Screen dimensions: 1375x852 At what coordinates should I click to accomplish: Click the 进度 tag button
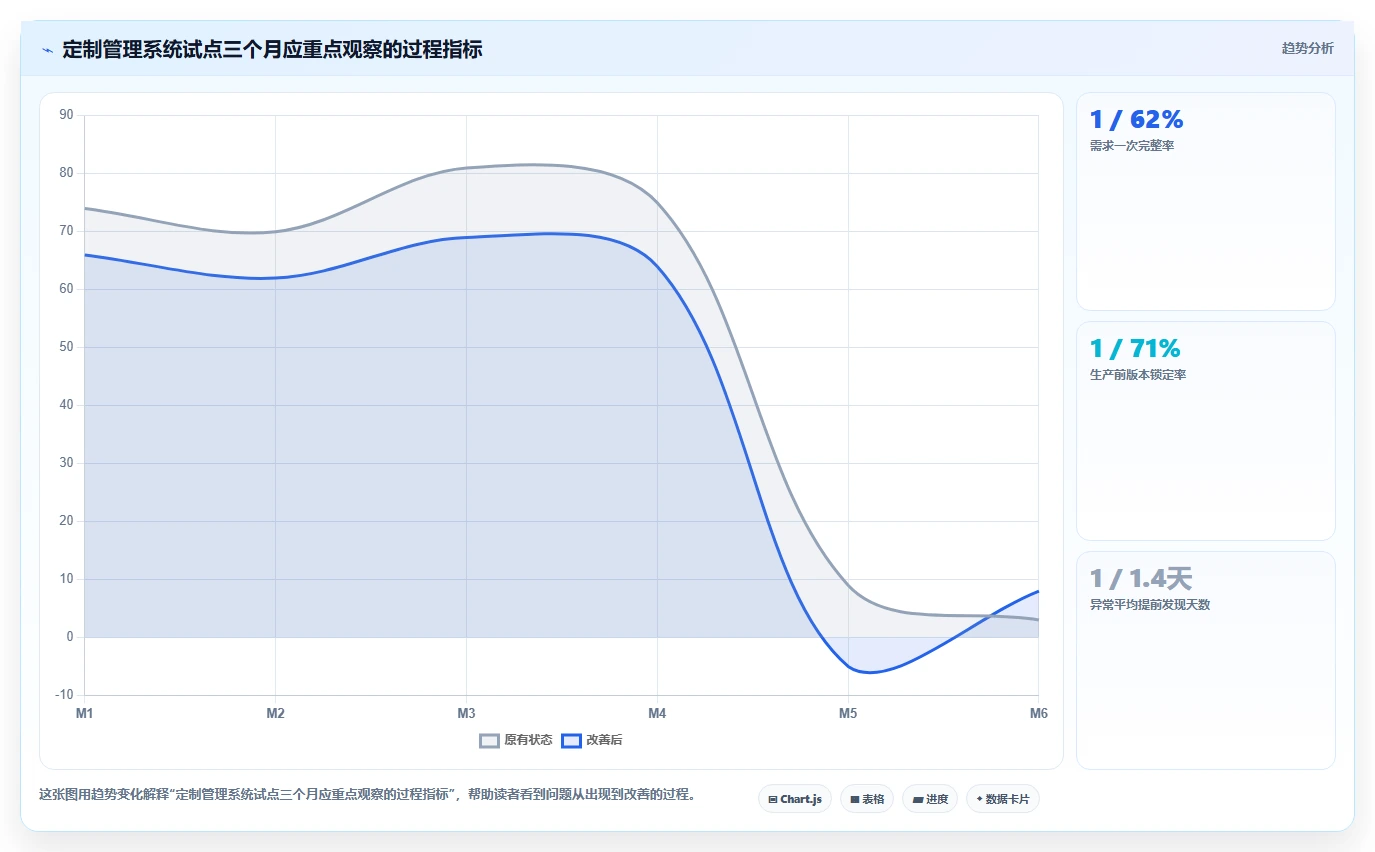tap(930, 799)
